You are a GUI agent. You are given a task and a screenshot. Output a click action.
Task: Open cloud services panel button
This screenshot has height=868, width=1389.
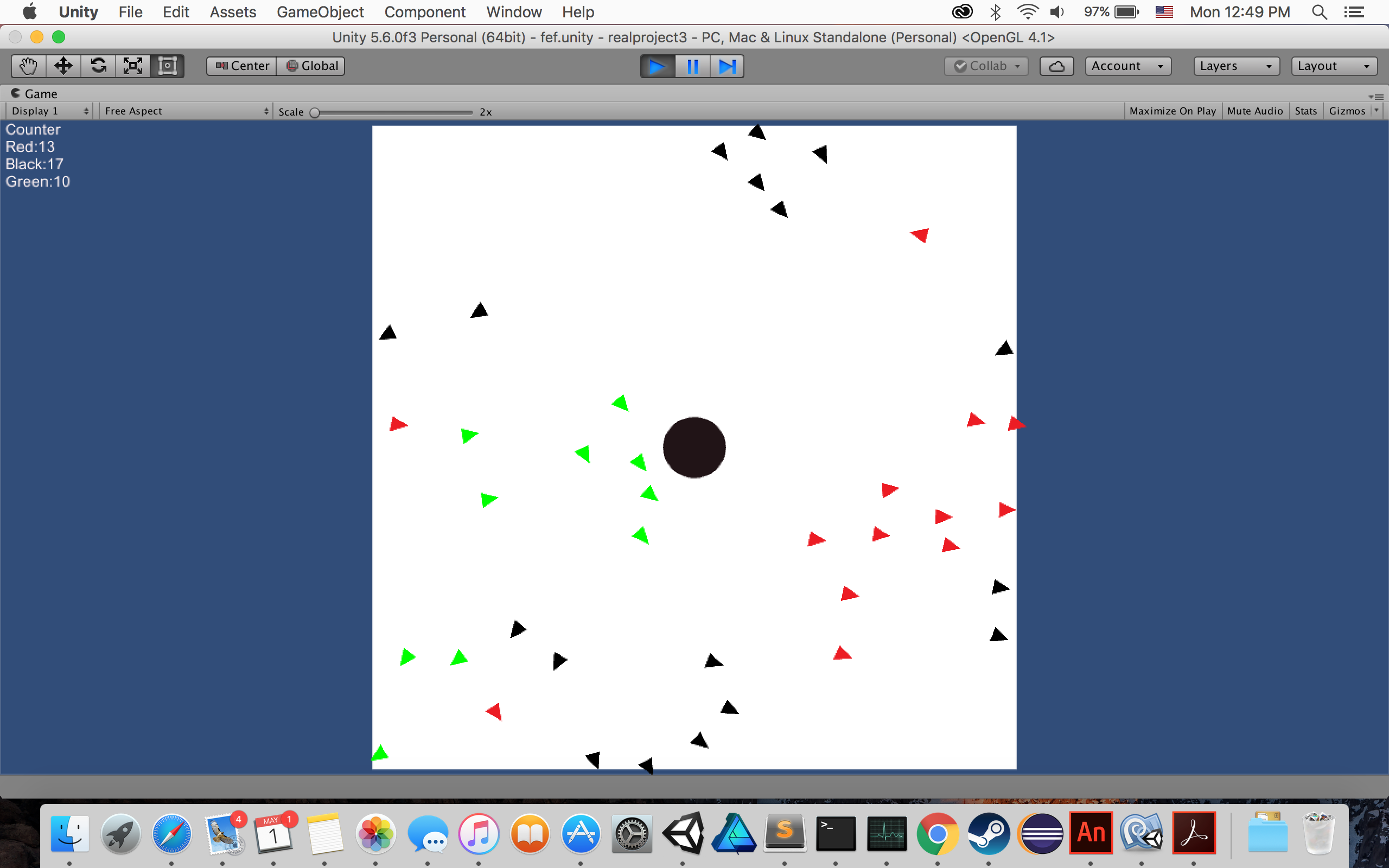point(1056,66)
